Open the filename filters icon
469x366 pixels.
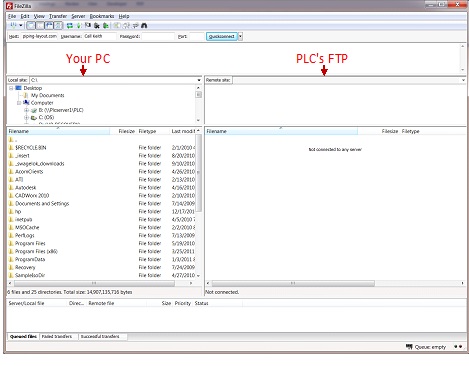click(117, 25)
